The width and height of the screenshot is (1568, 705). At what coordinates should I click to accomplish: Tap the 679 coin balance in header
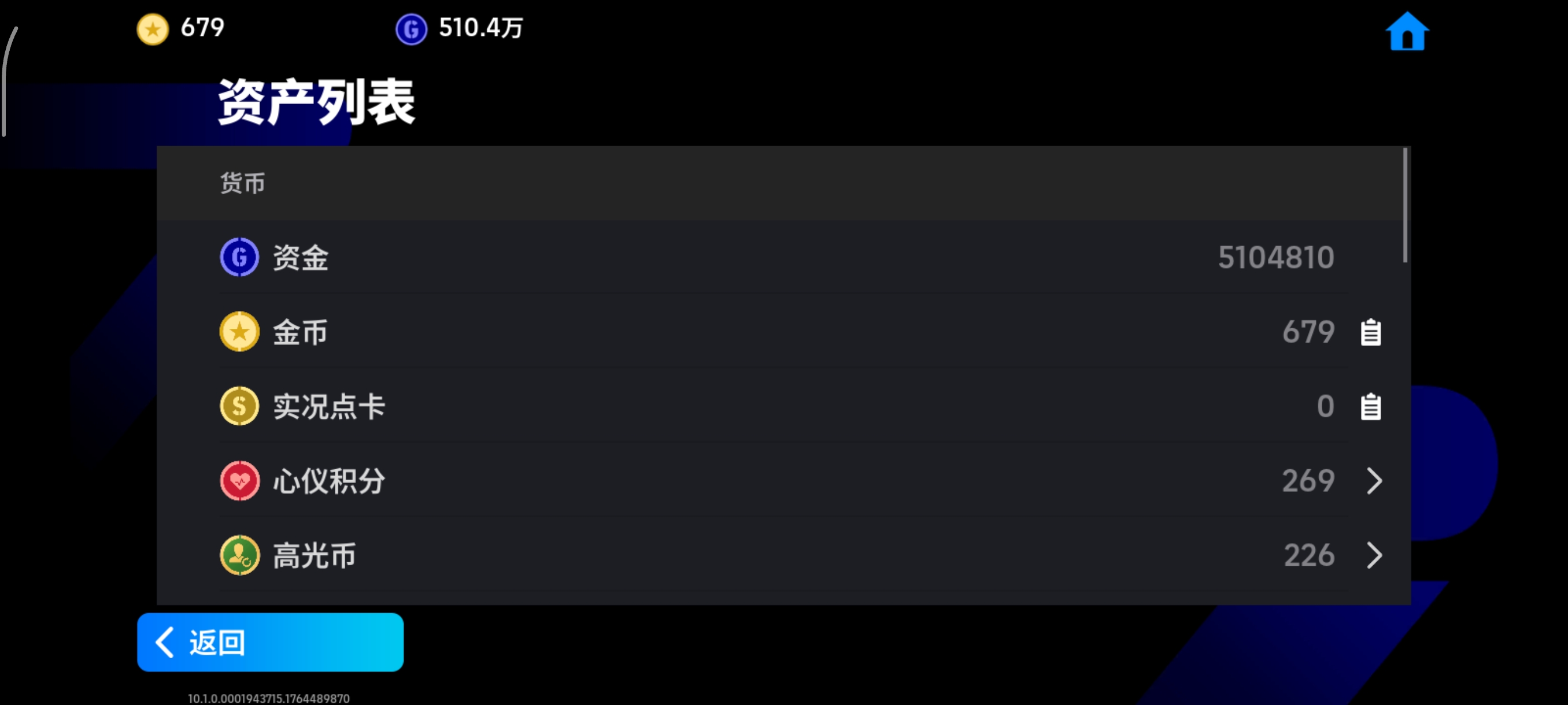pyautogui.click(x=203, y=28)
